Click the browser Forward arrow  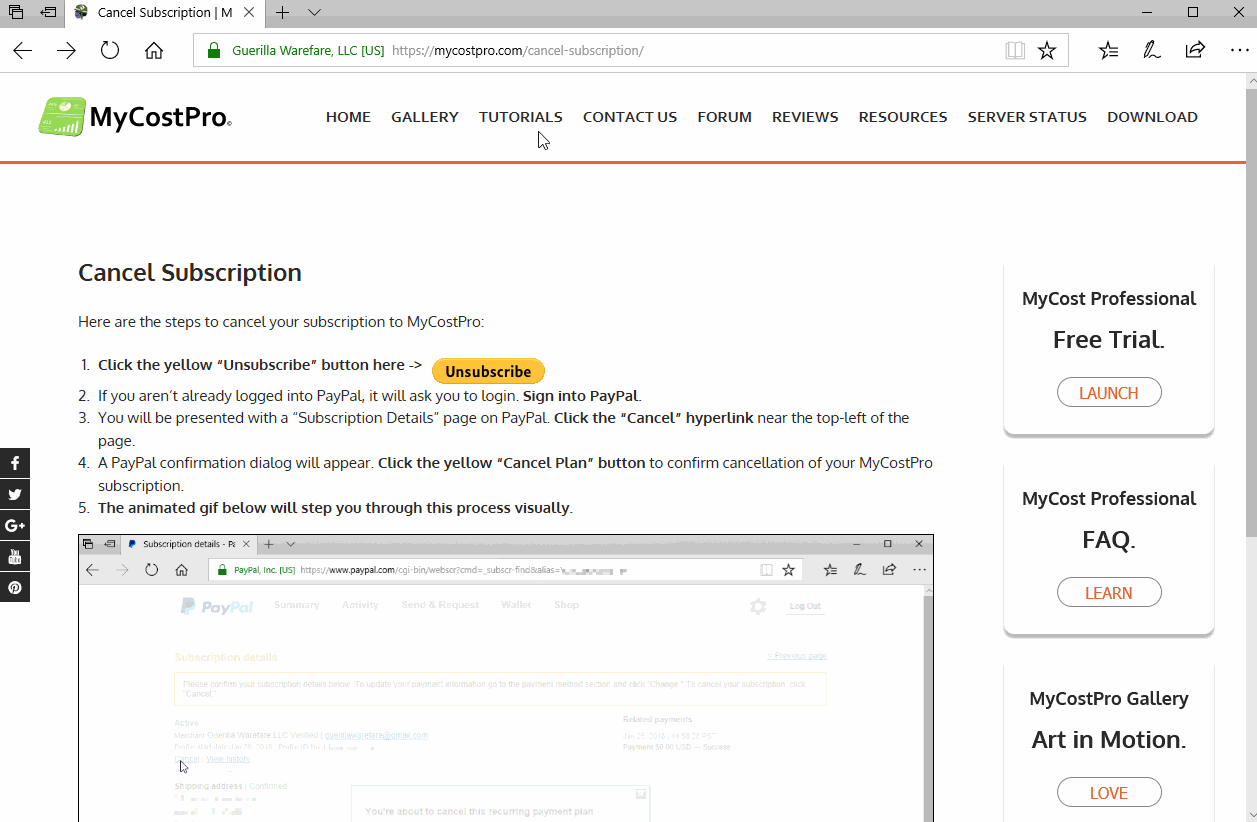[x=66, y=50]
